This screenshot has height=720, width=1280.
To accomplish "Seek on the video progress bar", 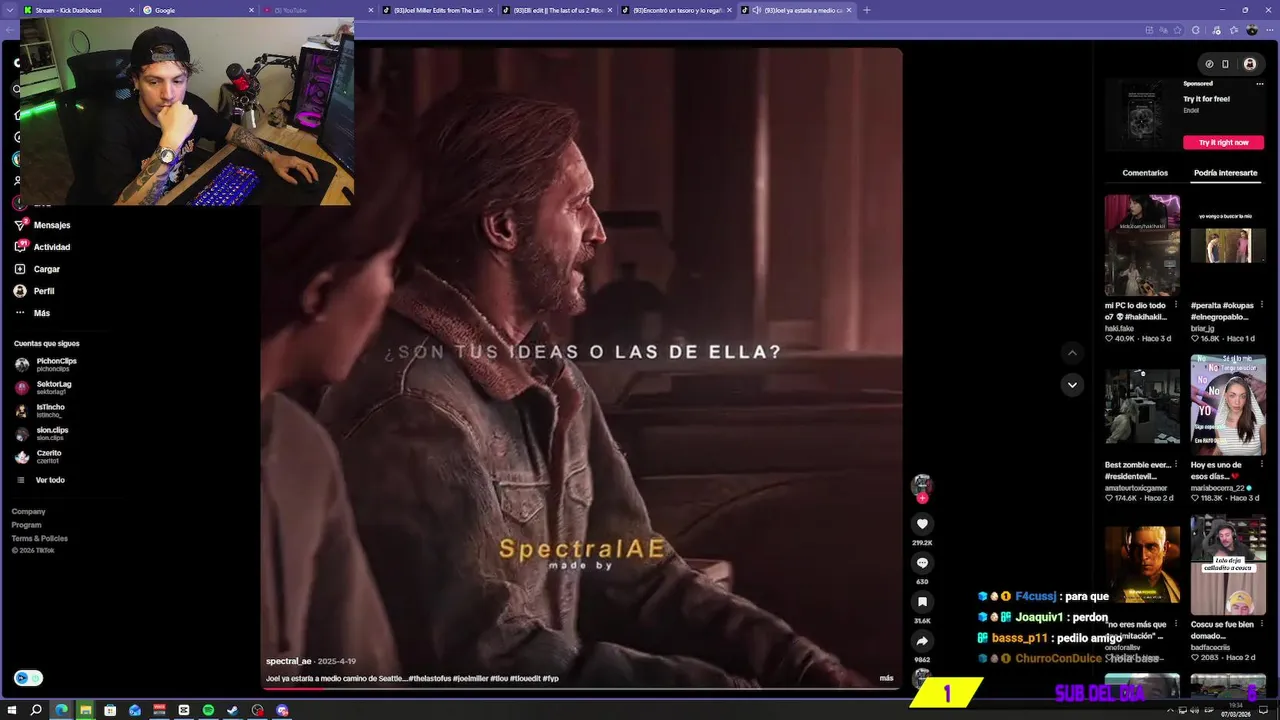I will tap(581, 688).
